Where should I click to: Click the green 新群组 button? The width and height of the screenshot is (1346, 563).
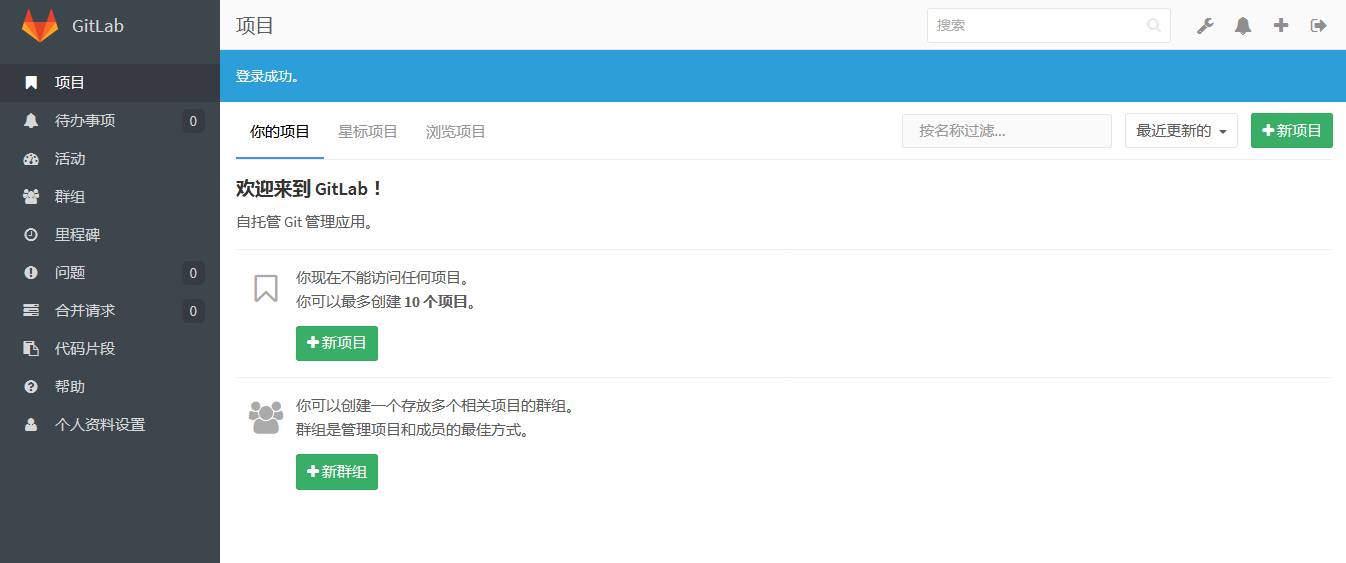(337, 472)
